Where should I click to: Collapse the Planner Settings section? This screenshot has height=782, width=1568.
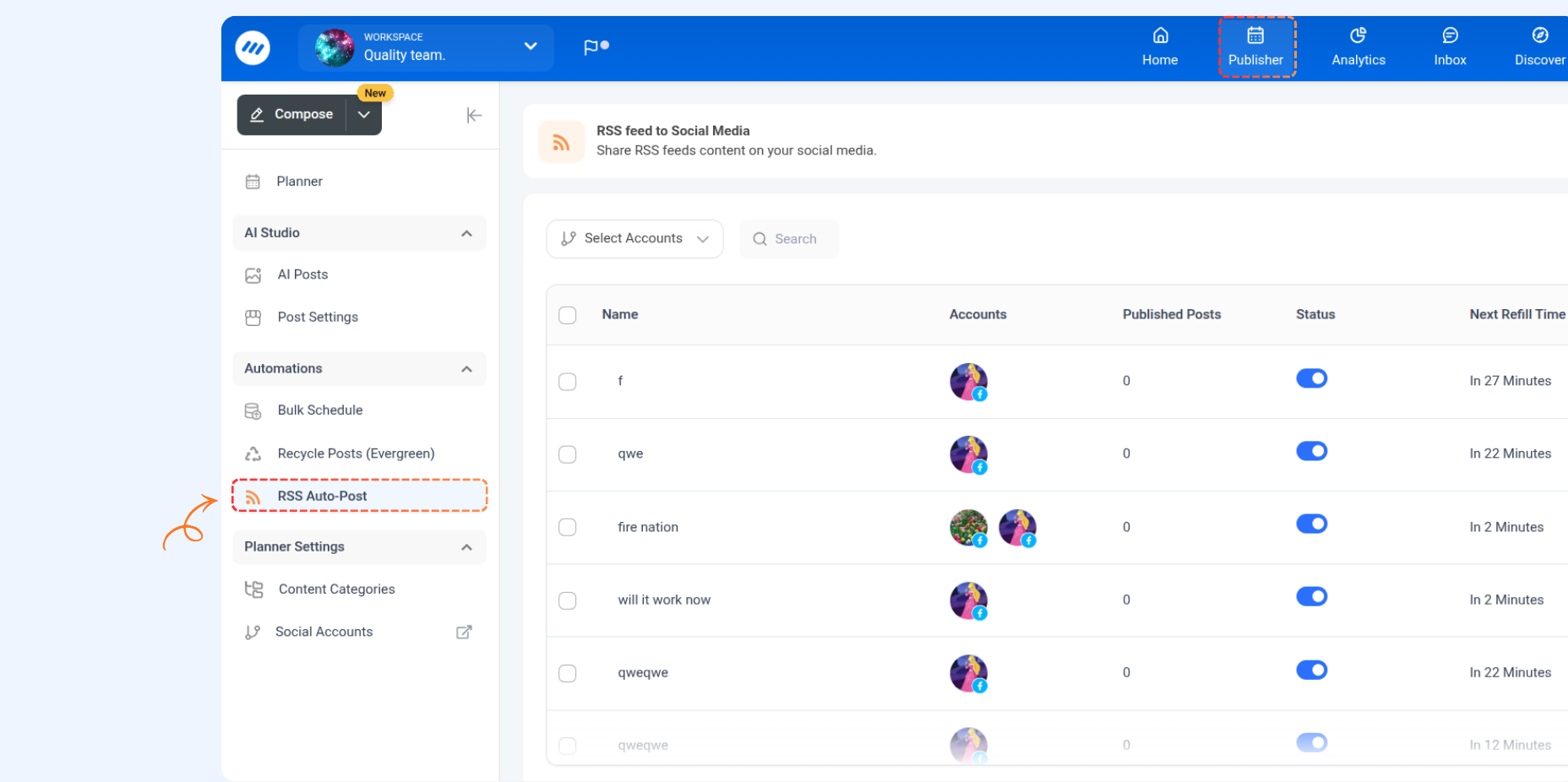466,547
